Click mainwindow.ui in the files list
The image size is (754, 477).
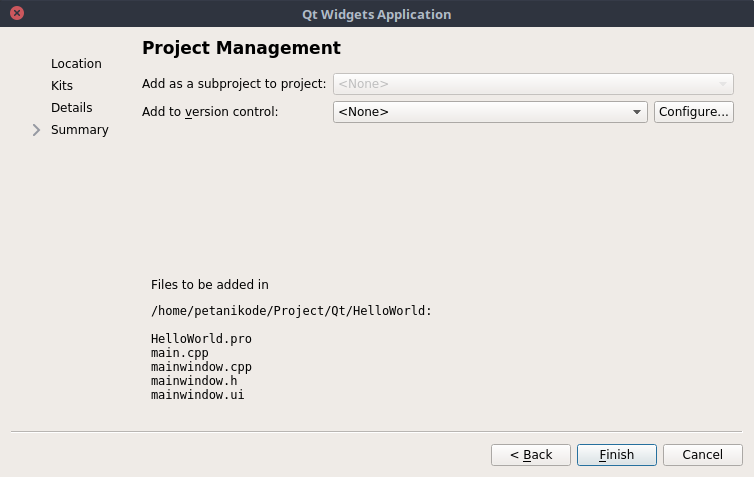click(197, 395)
